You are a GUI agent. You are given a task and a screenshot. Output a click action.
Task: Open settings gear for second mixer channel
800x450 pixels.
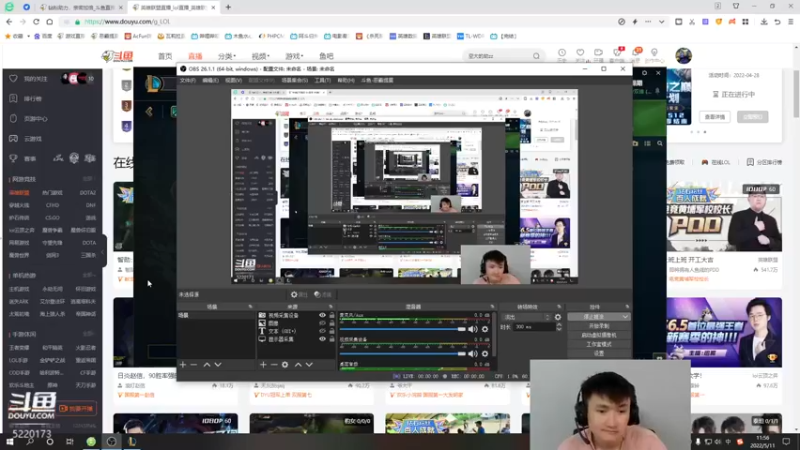pos(485,354)
